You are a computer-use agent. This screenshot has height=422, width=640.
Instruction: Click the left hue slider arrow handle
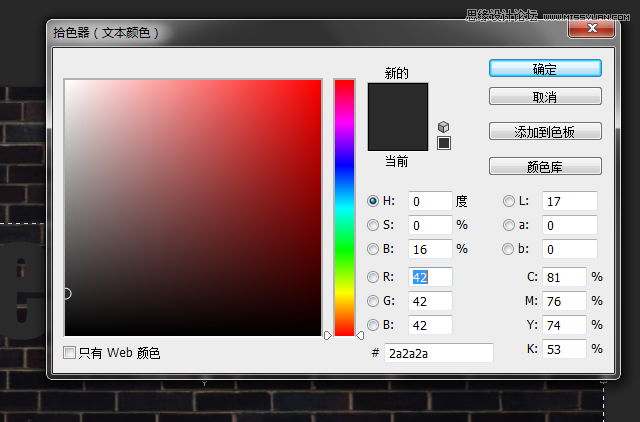click(x=328, y=335)
